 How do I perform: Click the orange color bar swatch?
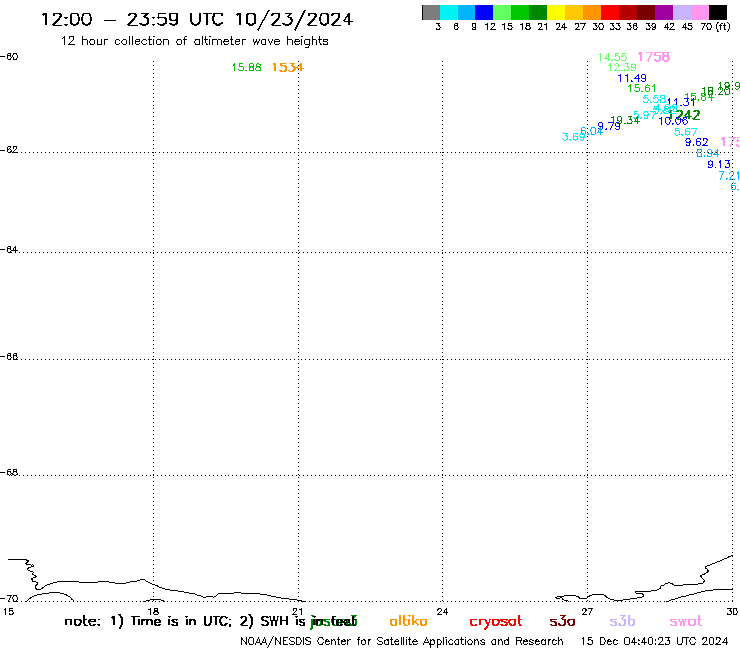[592, 12]
